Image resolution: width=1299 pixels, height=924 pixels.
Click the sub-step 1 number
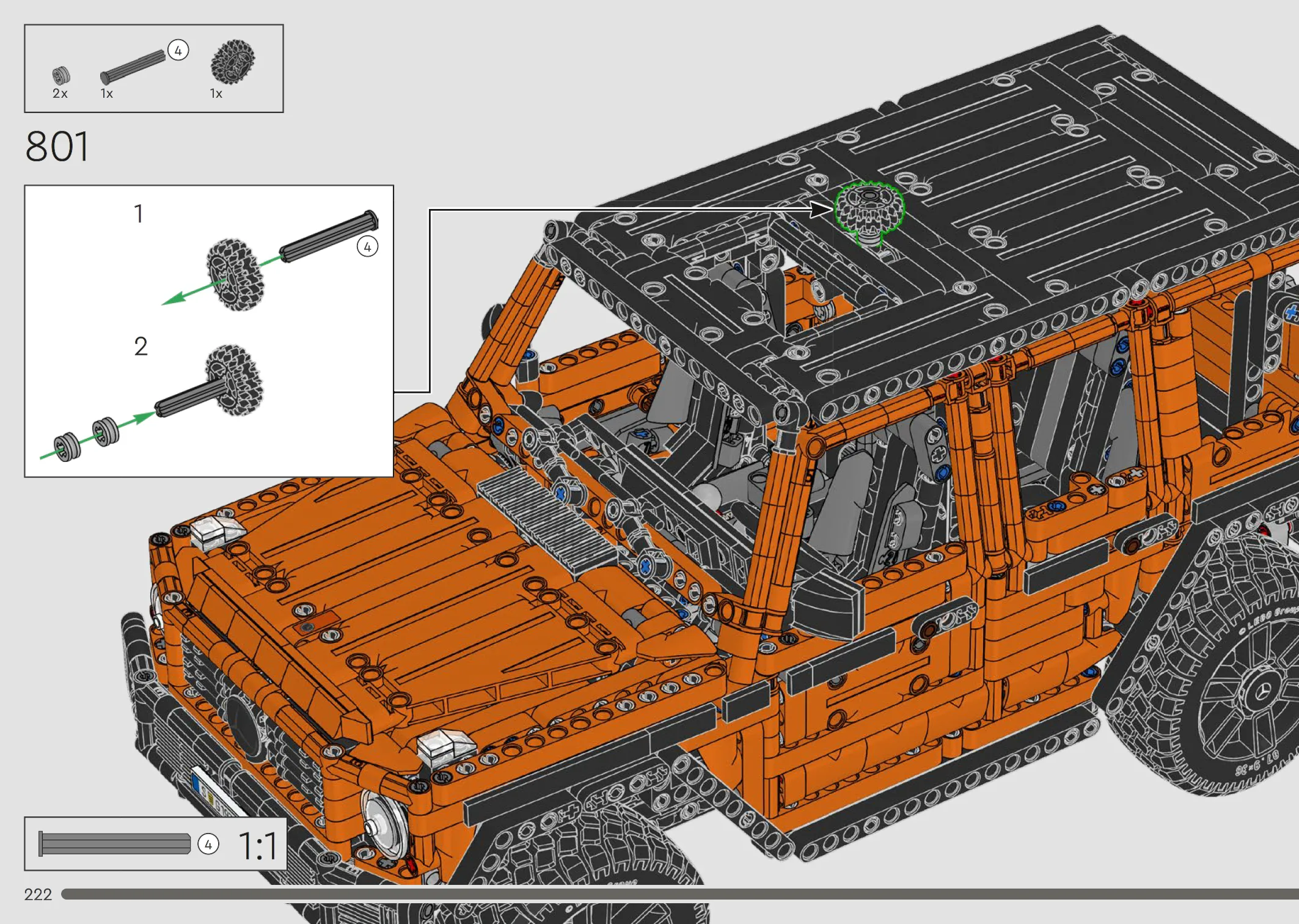tap(139, 214)
